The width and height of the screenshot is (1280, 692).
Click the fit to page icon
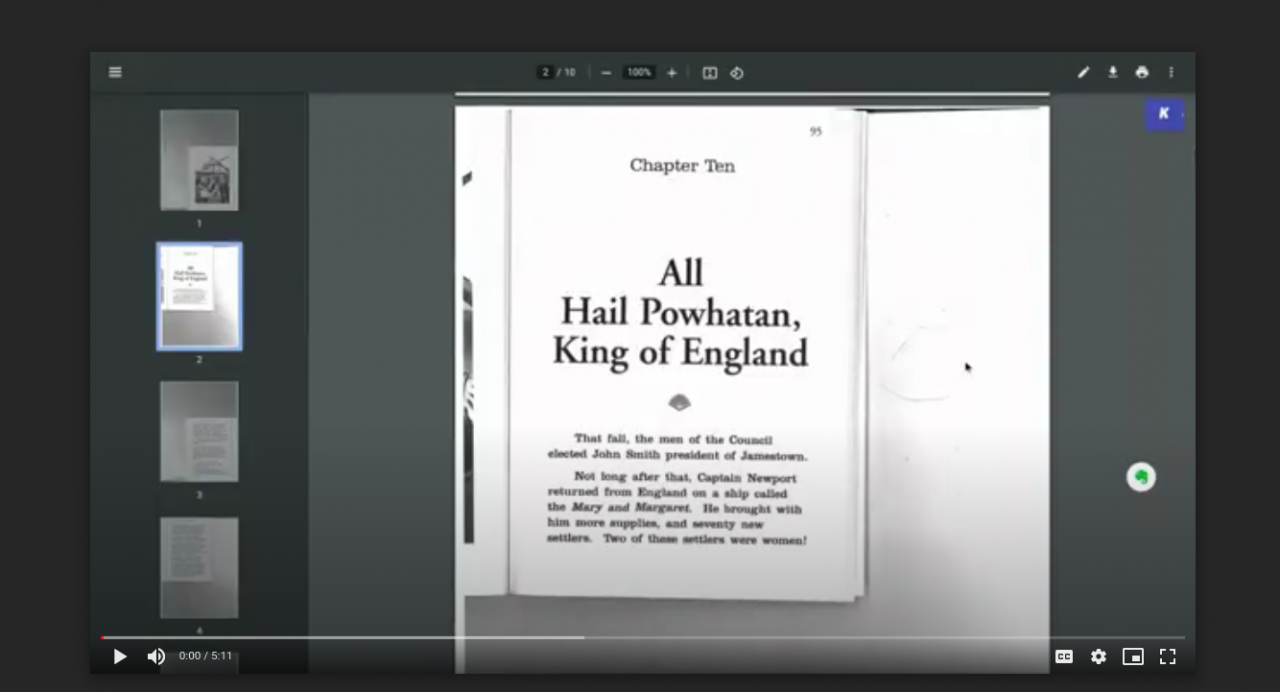(709, 72)
